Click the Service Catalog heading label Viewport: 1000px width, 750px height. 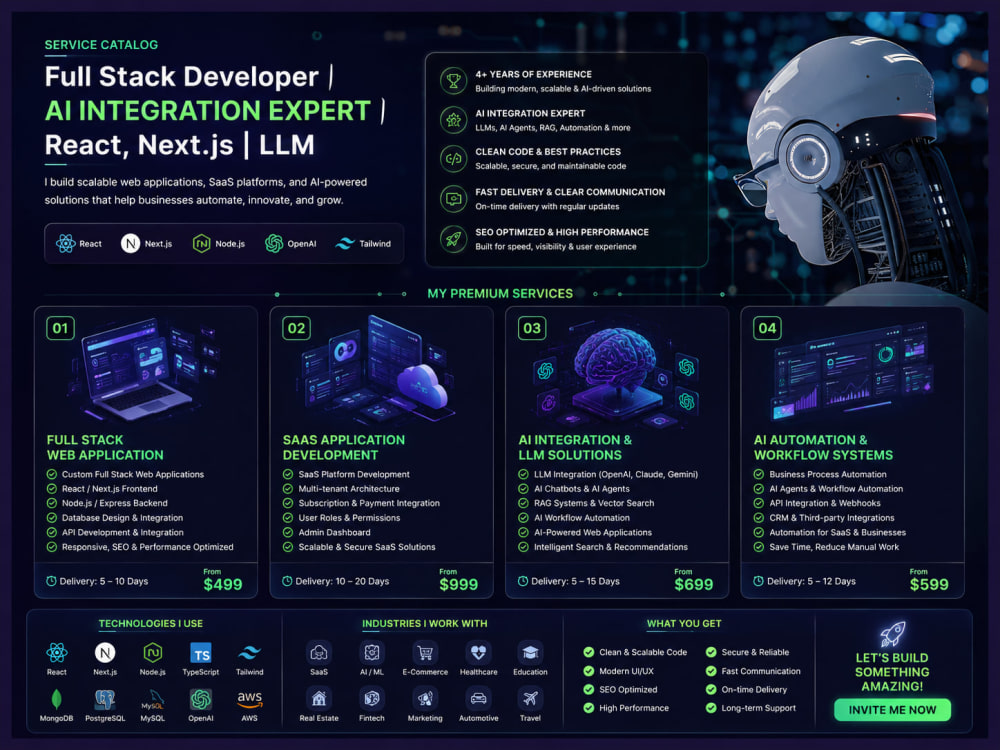[101, 45]
